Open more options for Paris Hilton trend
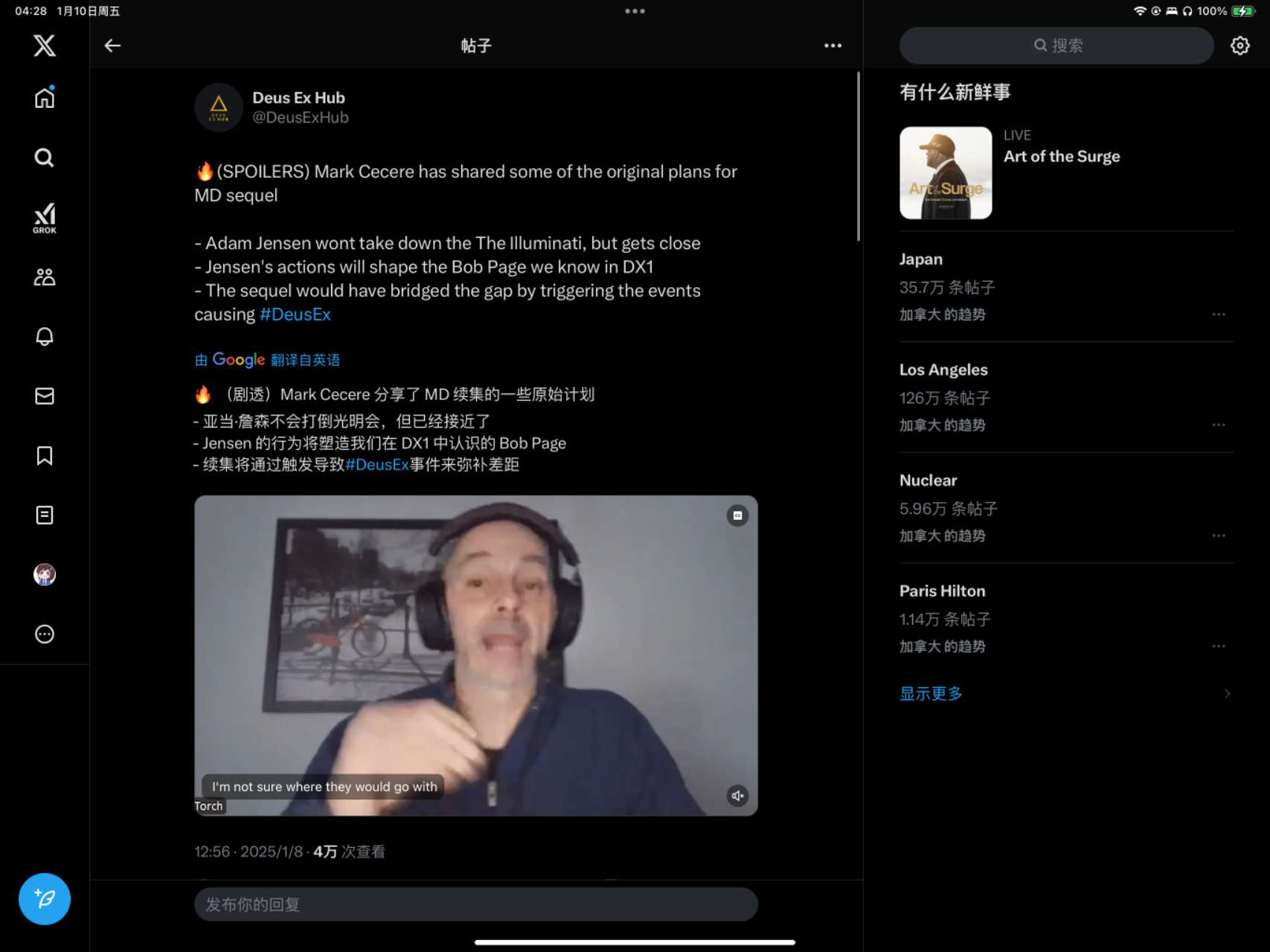Image resolution: width=1270 pixels, height=952 pixels. click(x=1219, y=647)
